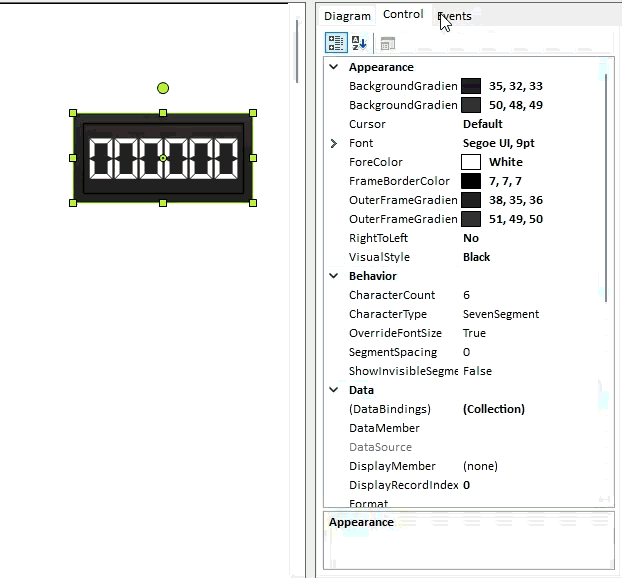The image size is (622, 578).
Task: Click the top-middle resize handle of the display
Action: coord(163,113)
